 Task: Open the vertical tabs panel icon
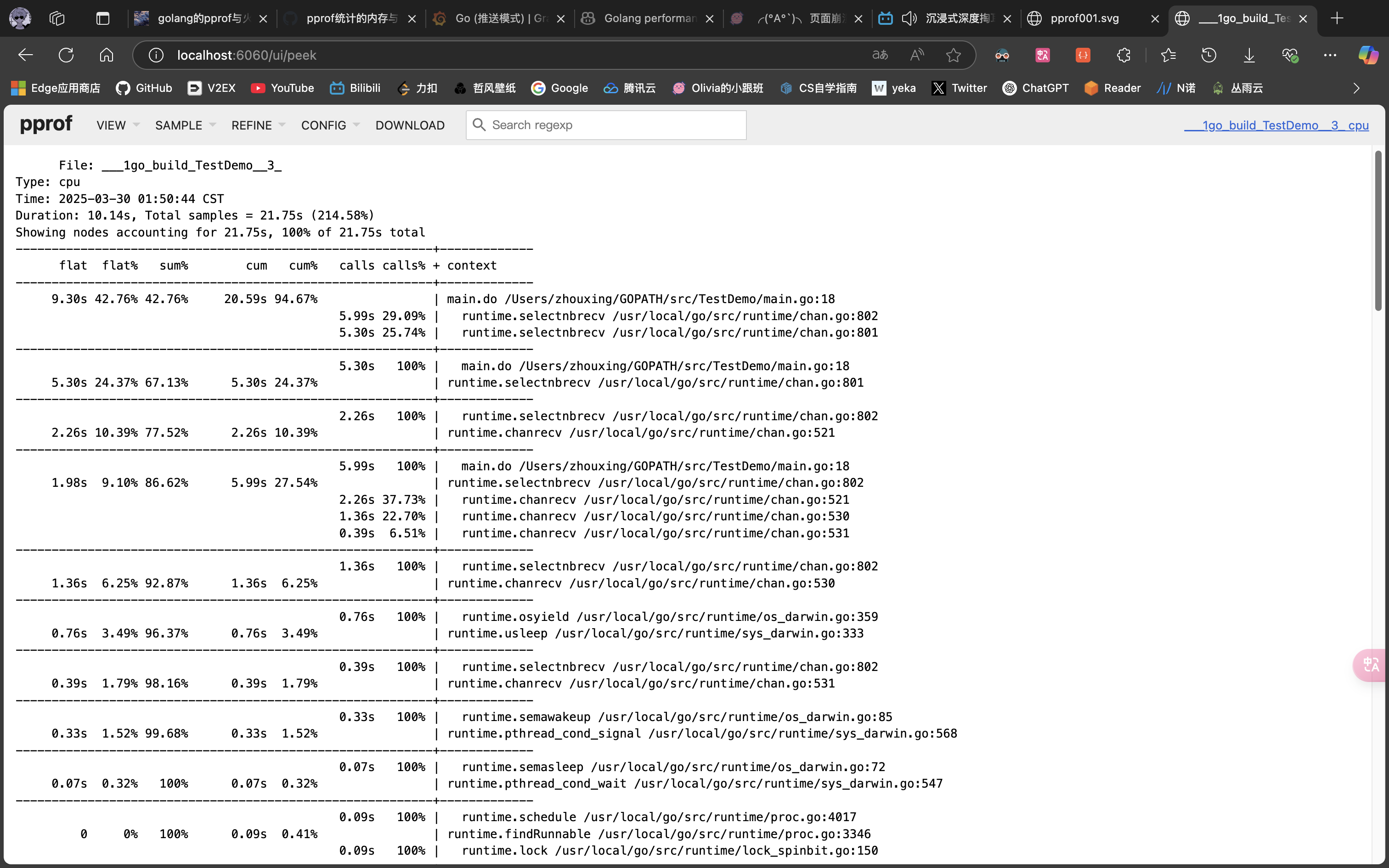(103, 18)
